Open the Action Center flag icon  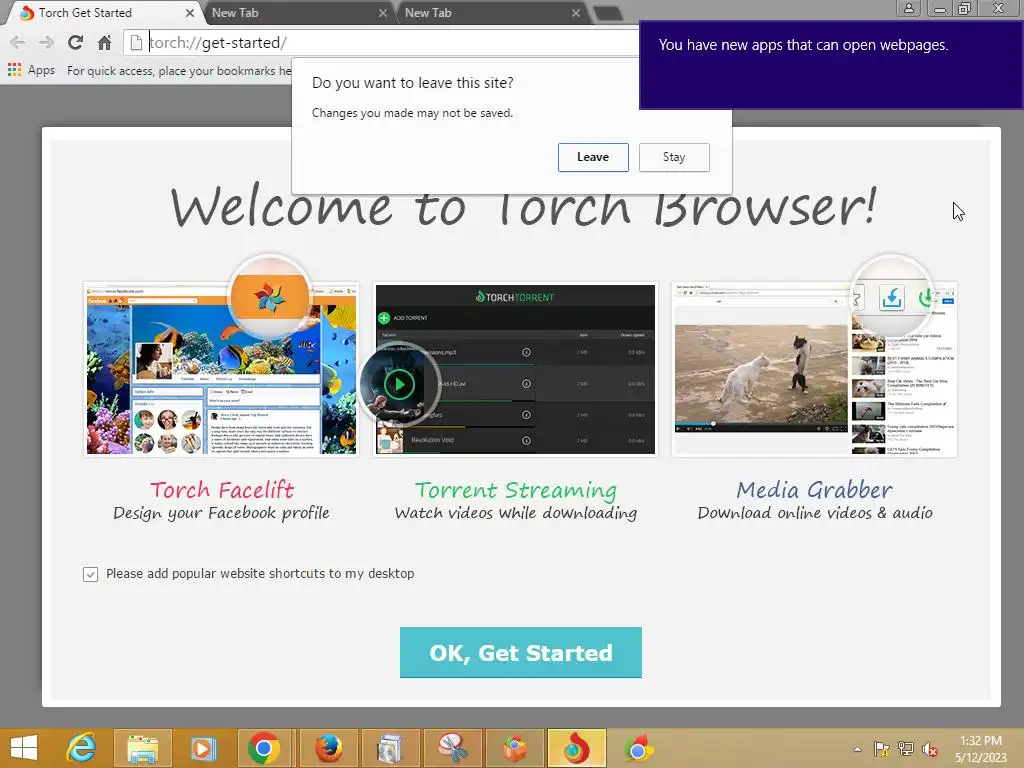[x=882, y=749]
